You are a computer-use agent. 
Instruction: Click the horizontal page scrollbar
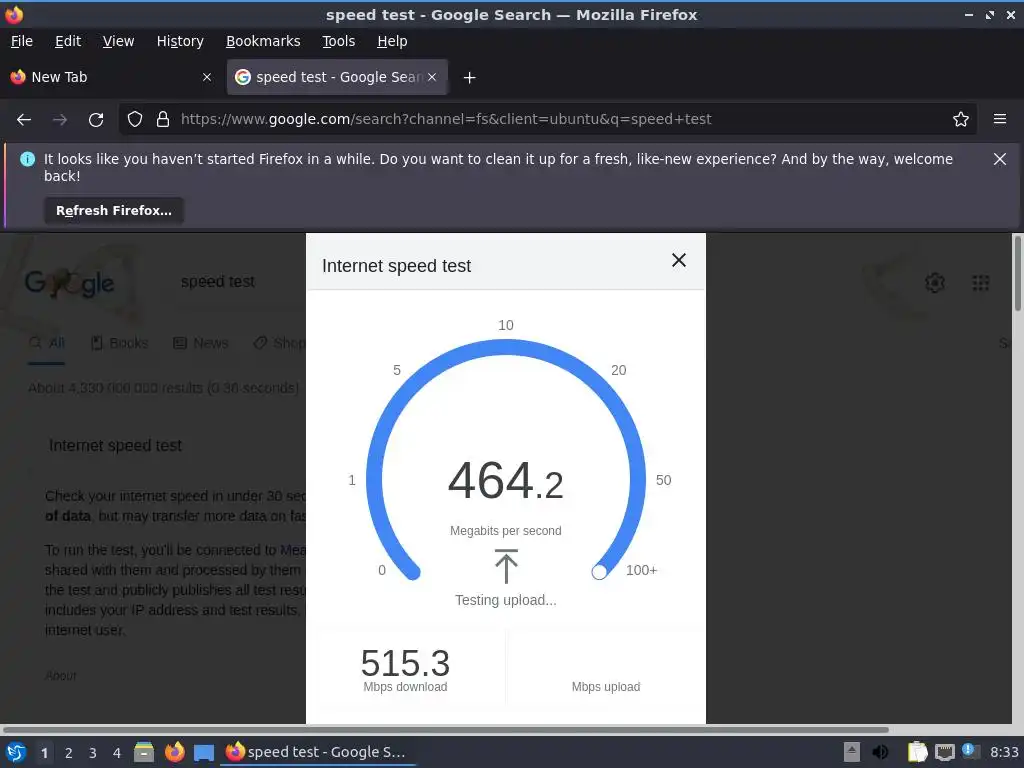(x=445, y=729)
